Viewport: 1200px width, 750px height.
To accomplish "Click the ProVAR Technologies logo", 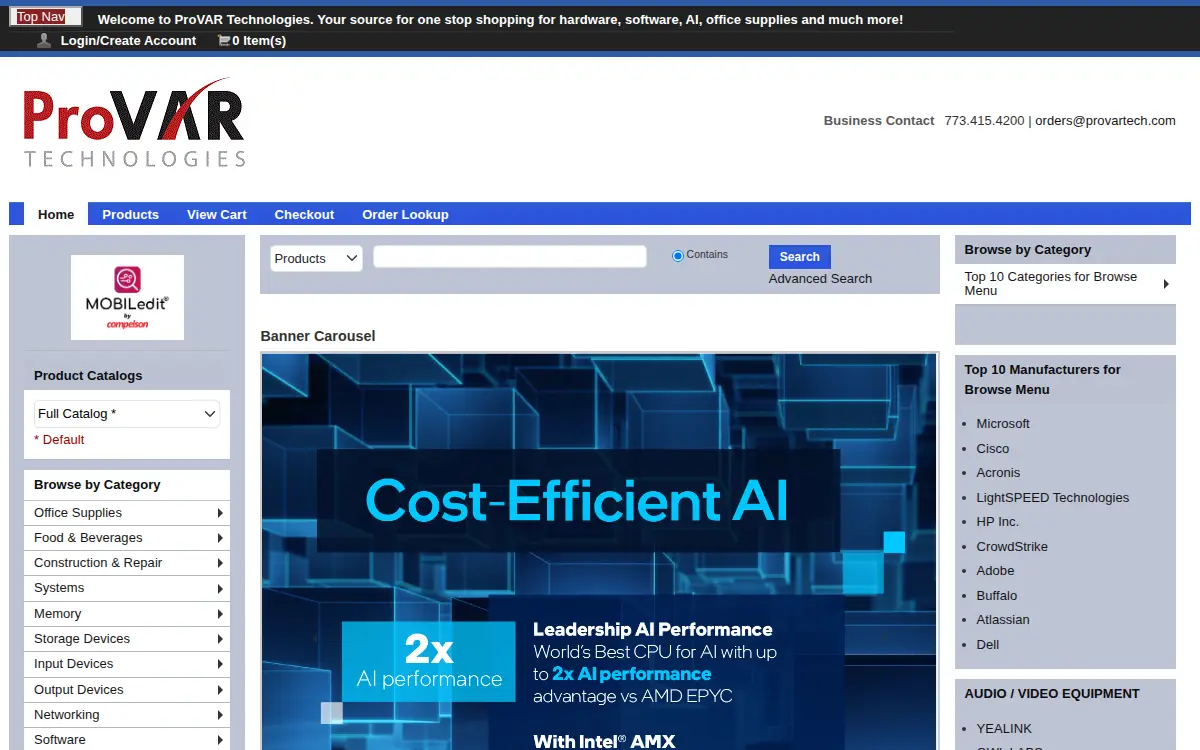I will 134,122.
